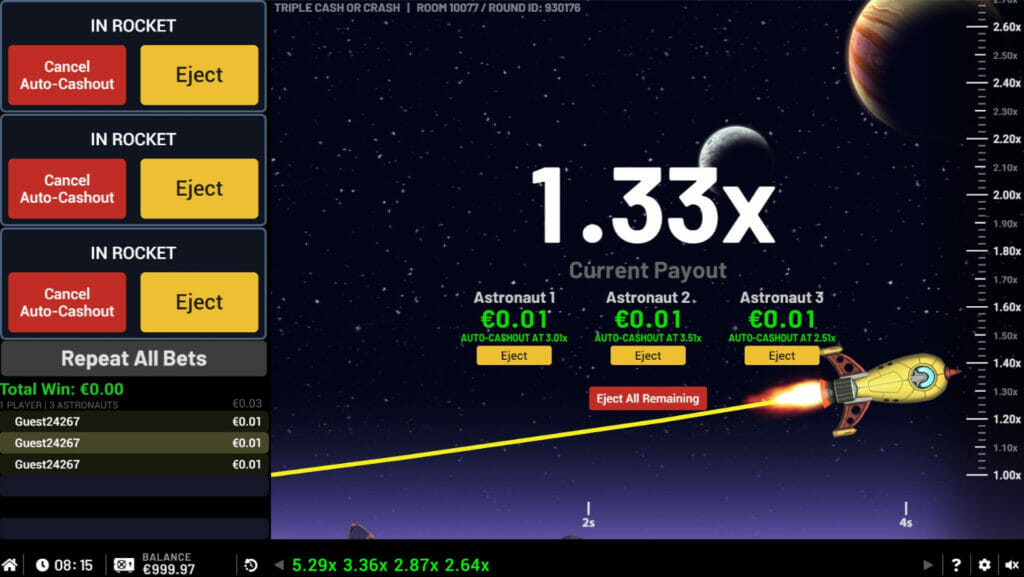
Task: Cancel Auto-Cashout in the second rocket panel
Action: [x=67, y=189]
